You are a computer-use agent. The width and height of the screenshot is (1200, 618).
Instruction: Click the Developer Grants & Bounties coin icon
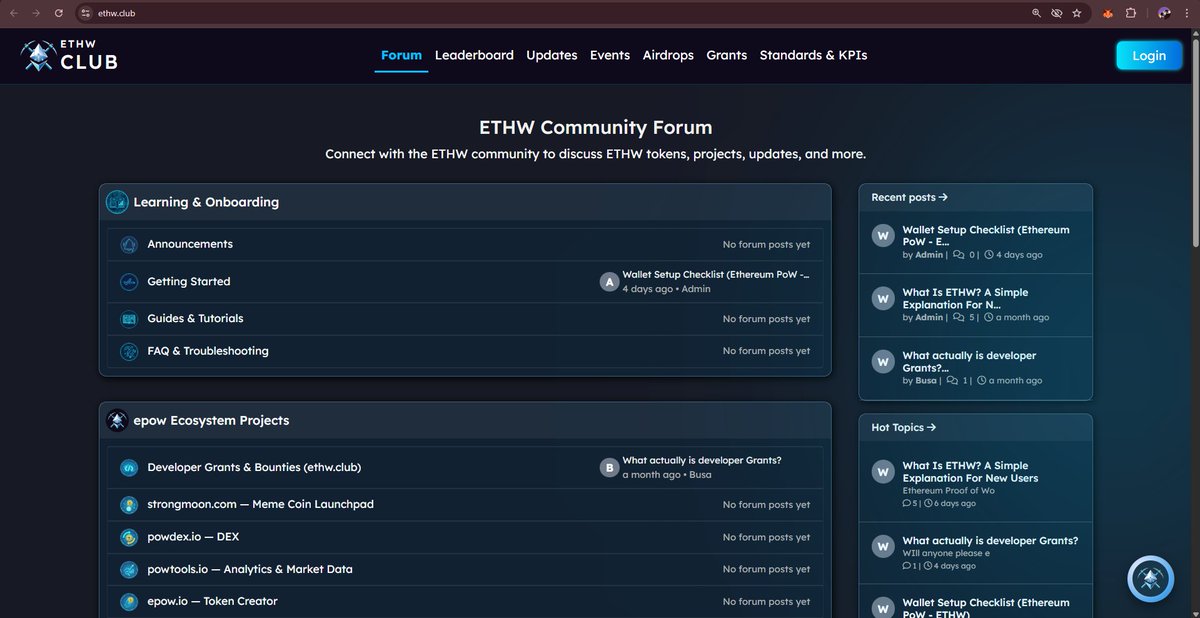pos(129,467)
